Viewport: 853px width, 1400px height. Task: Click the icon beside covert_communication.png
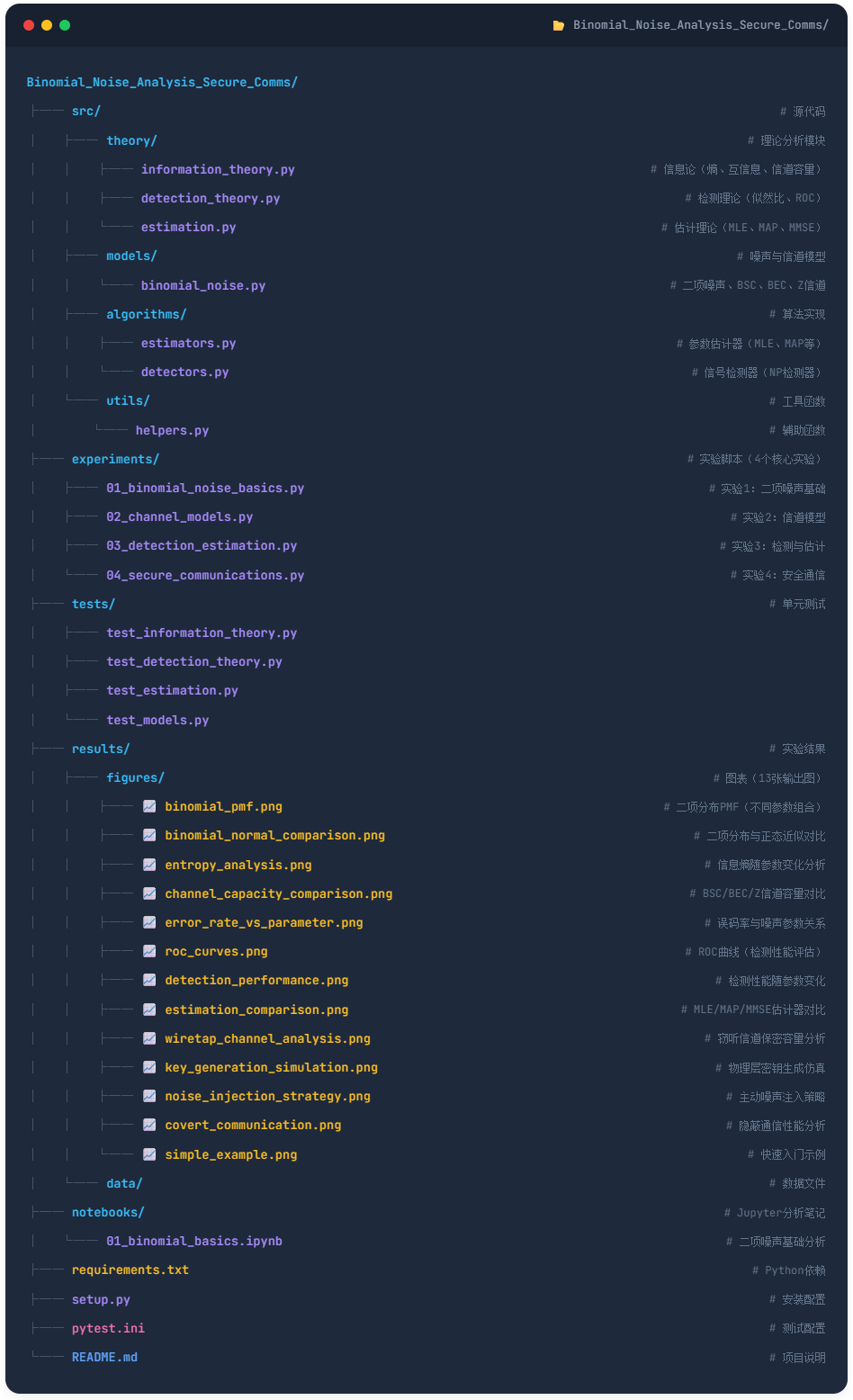pos(149,1126)
